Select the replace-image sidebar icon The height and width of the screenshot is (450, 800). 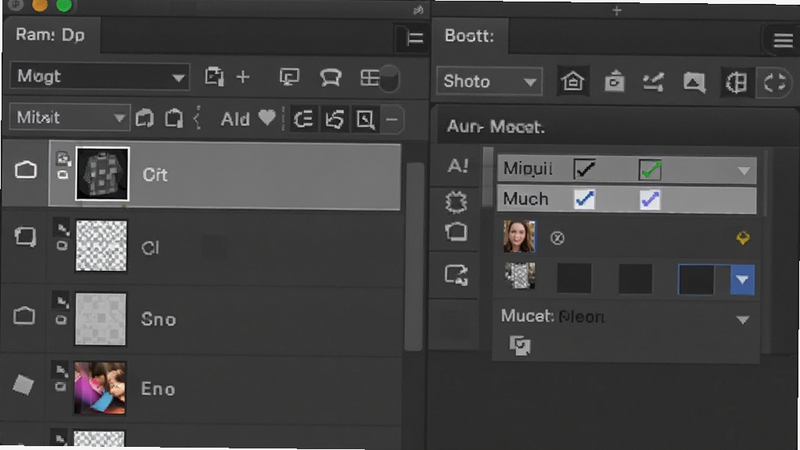pos(456,275)
